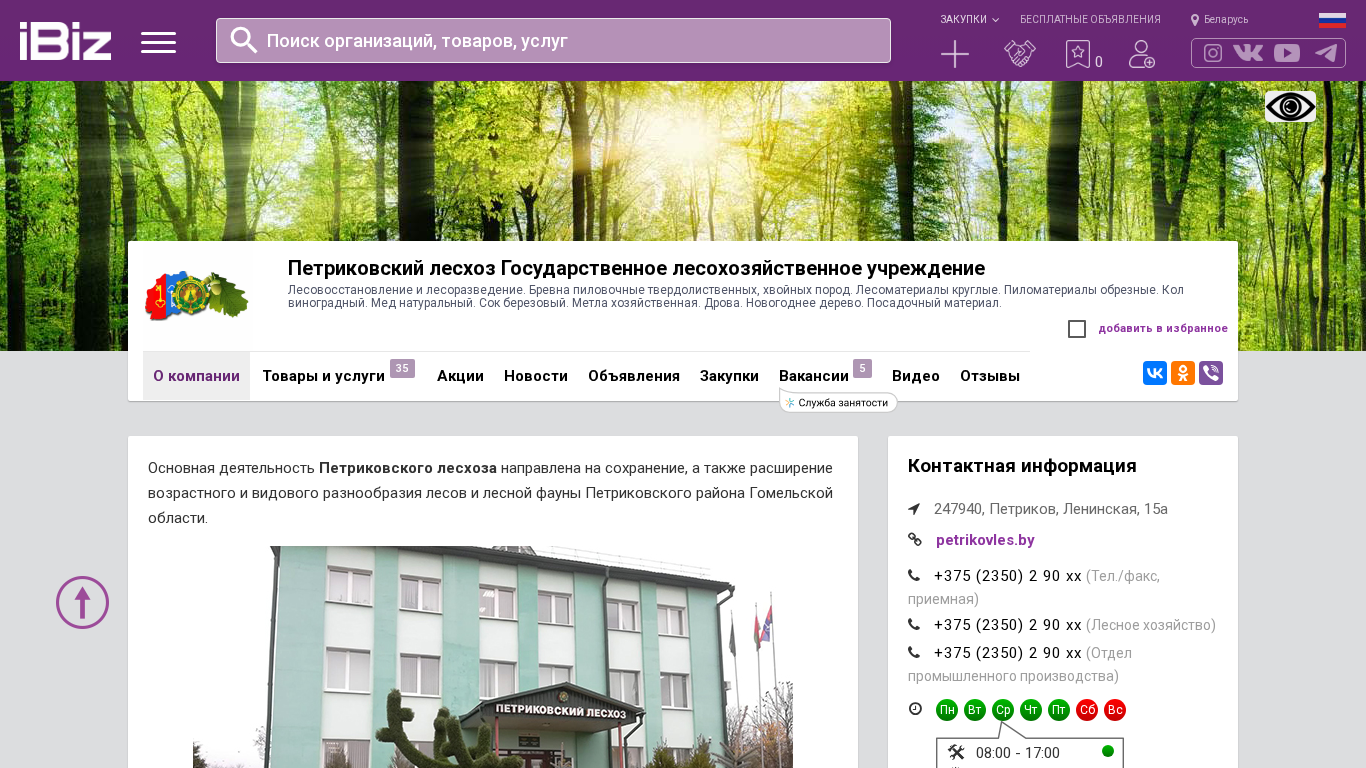Screen dimensions: 1366x768
Task: Click the scroll-to-top arrow button
Action: (82, 602)
